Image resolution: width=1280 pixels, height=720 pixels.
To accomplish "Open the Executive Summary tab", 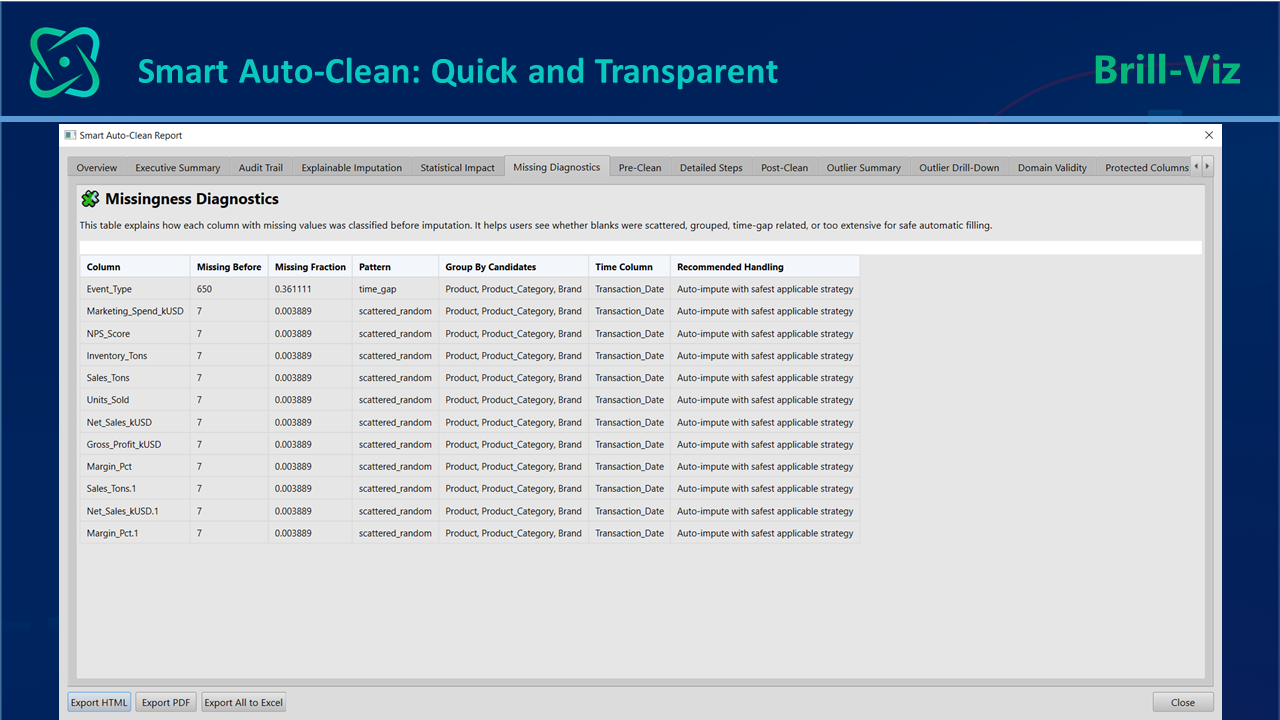I will pyautogui.click(x=178, y=167).
